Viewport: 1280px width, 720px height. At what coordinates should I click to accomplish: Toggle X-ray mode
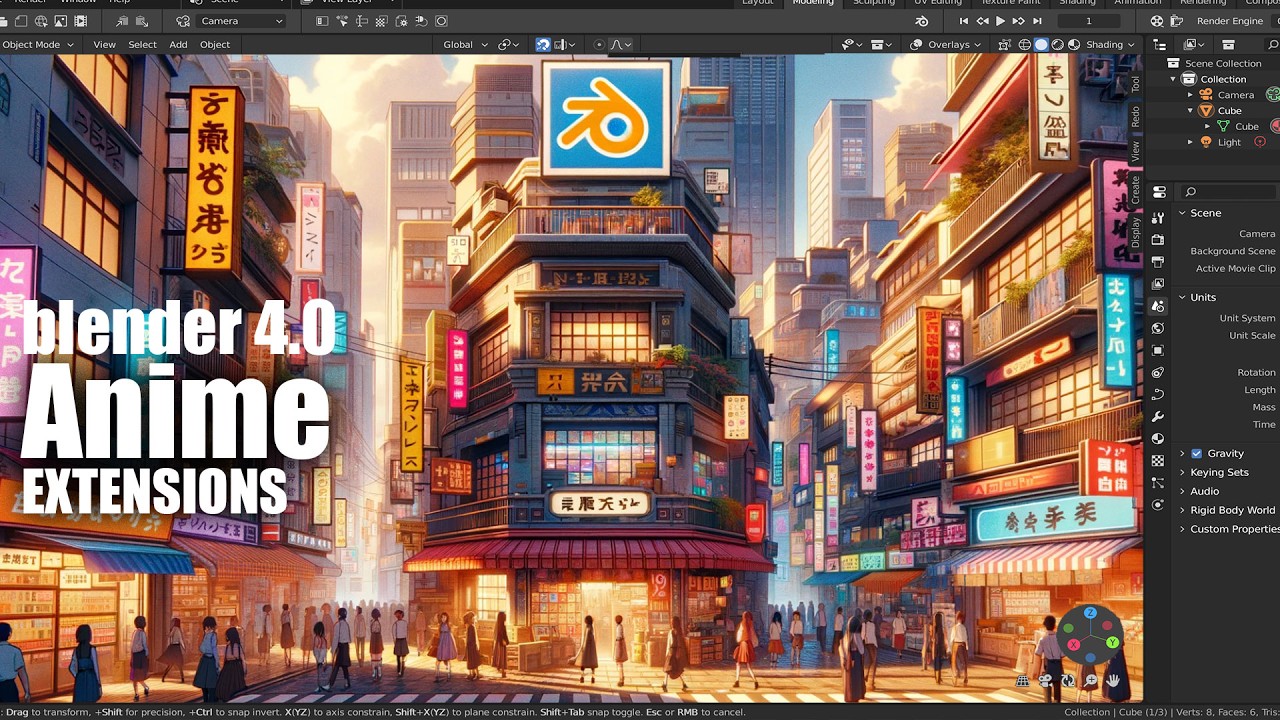[1005, 44]
